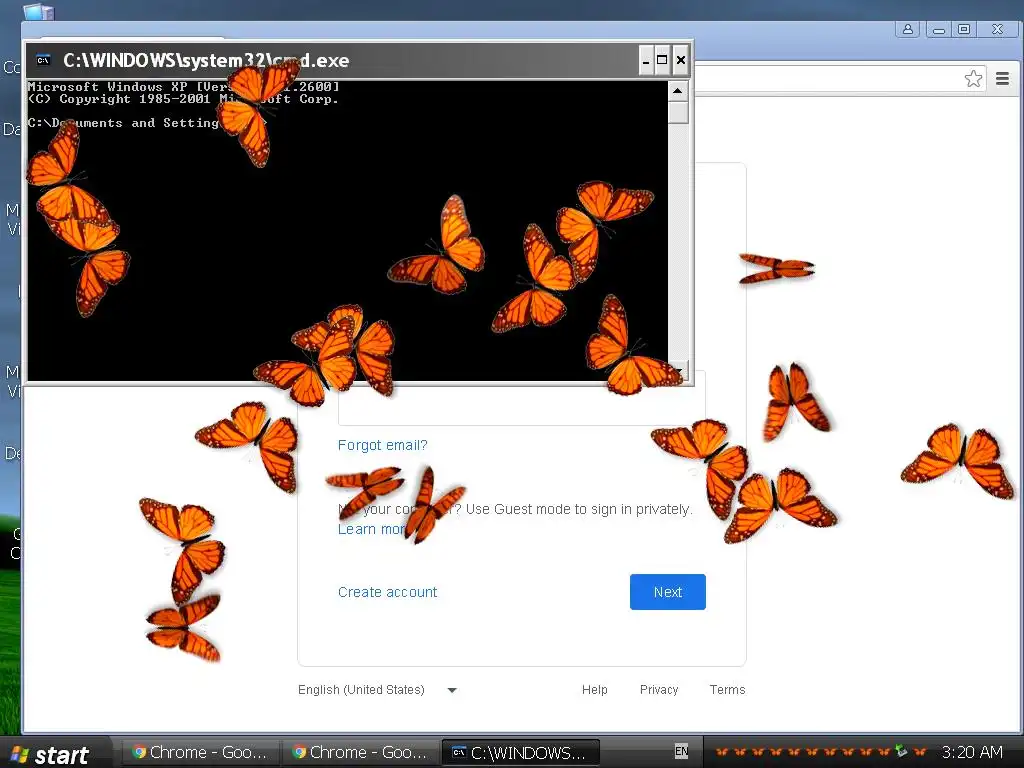
Task: Open the cmd.exe window system icon
Action: pyautogui.click(x=43, y=60)
